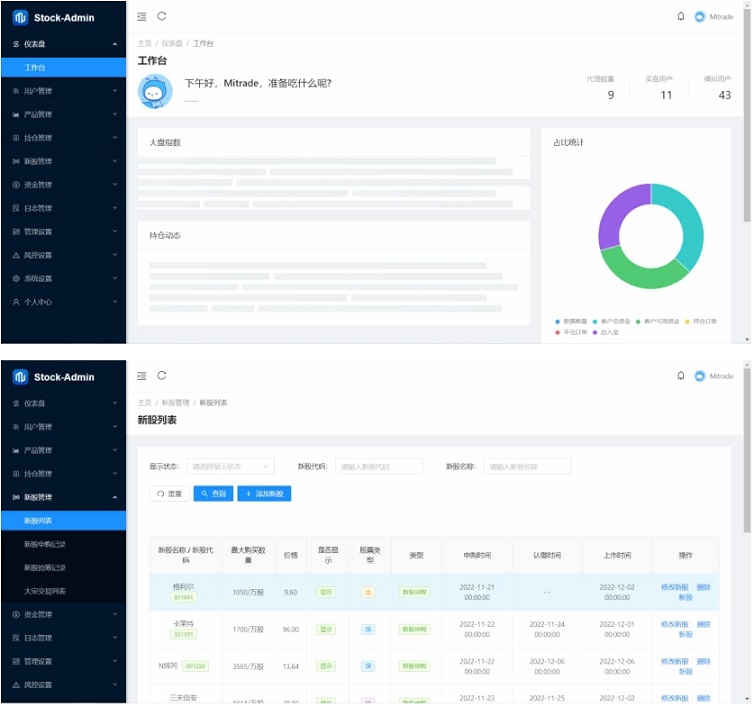Click the notification bell on the 新股列表 page

681,376
